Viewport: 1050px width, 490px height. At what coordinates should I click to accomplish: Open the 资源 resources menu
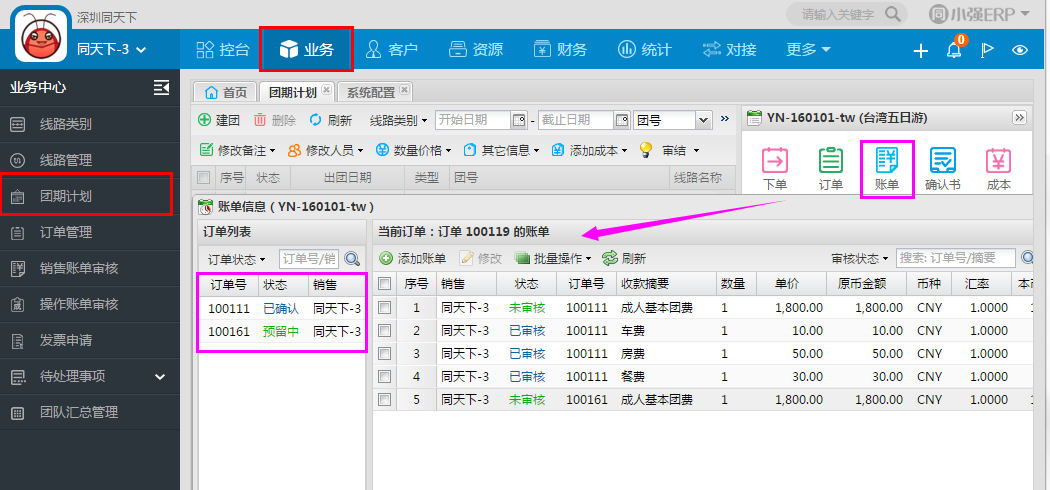coord(476,50)
